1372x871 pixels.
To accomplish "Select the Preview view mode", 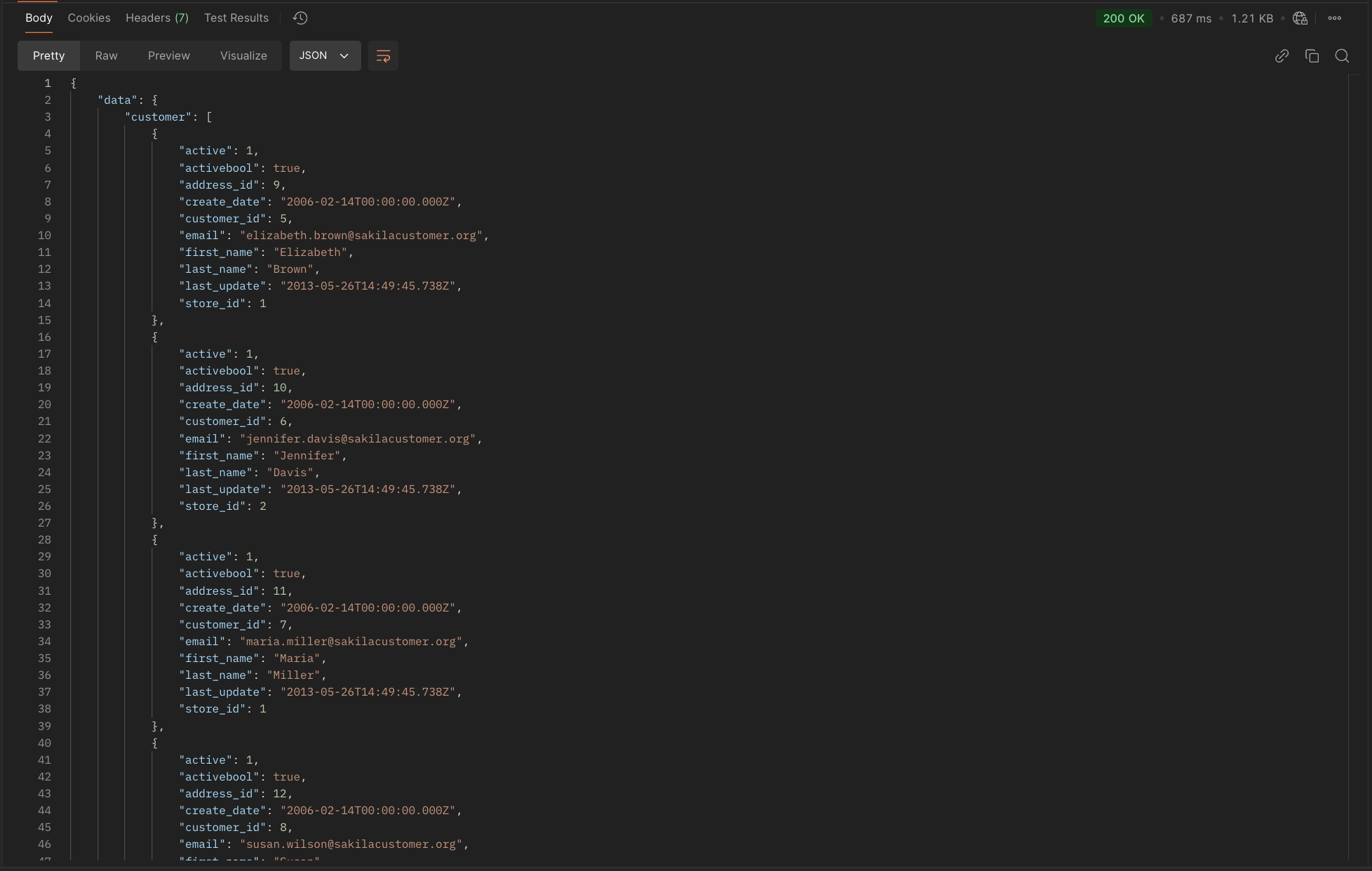I will (x=168, y=56).
